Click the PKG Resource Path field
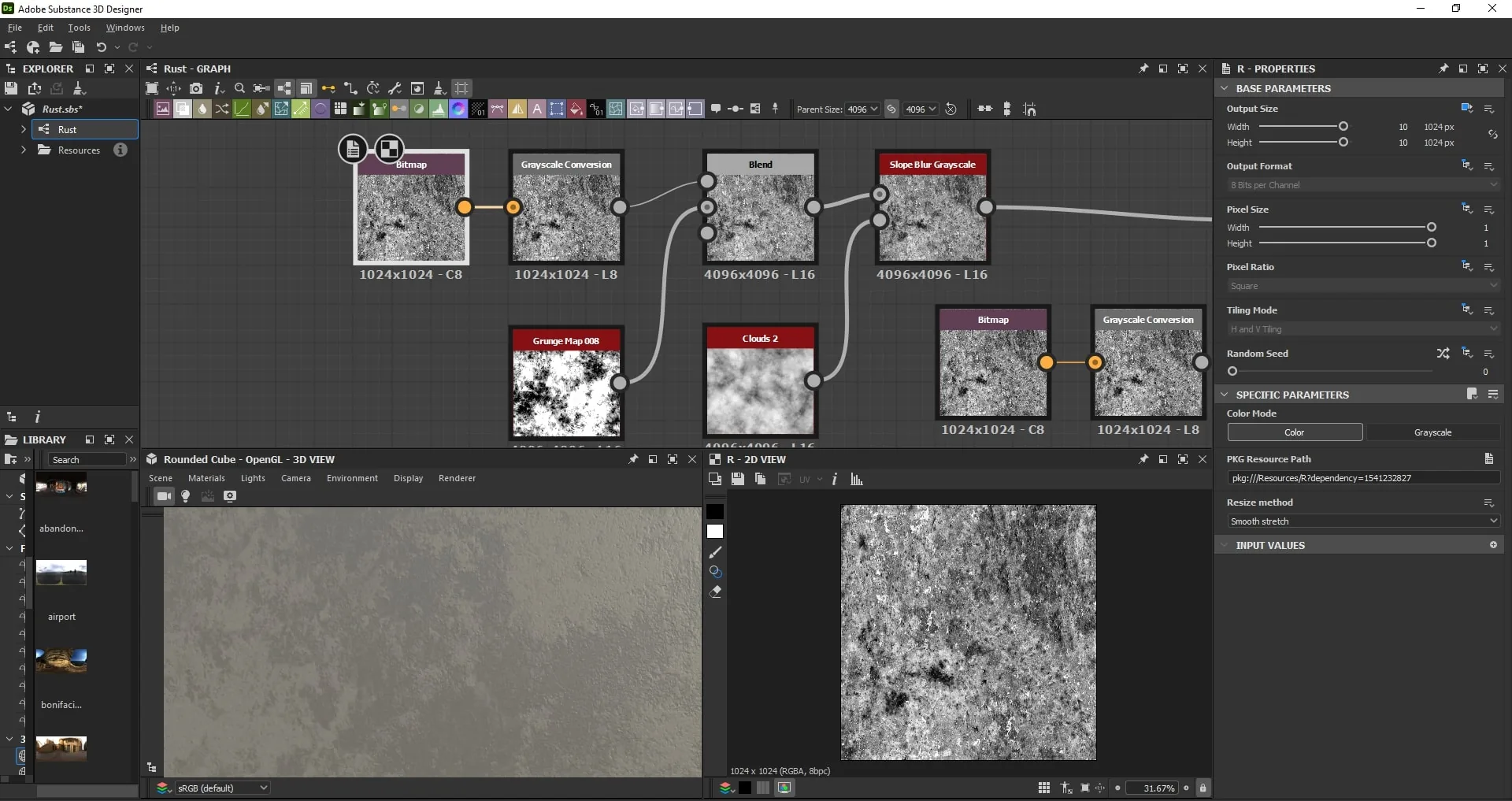The width and height of the screenshot is (1512, 801). pos(1363,478)
